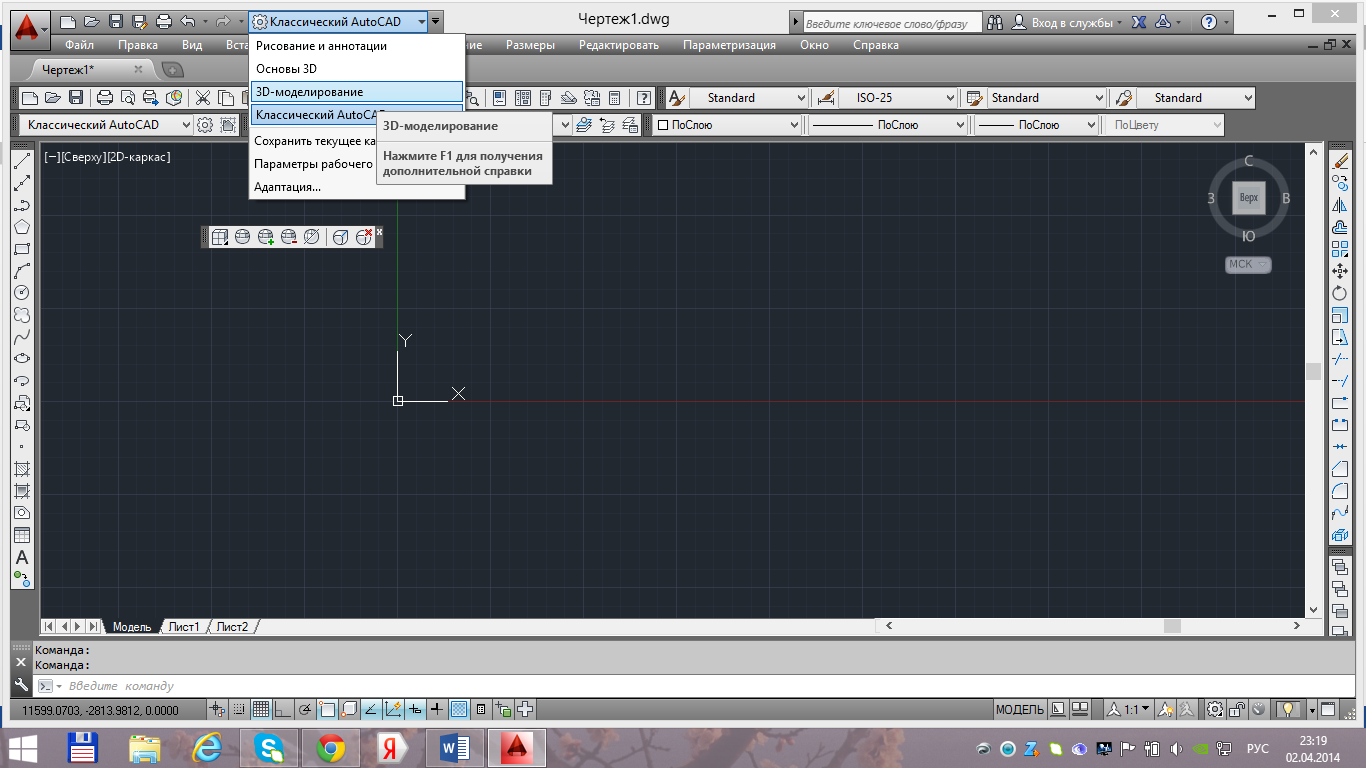Toggle the МОДЕЛЬ model space button
This screenshot has height=768, width=1366.
1020,709
